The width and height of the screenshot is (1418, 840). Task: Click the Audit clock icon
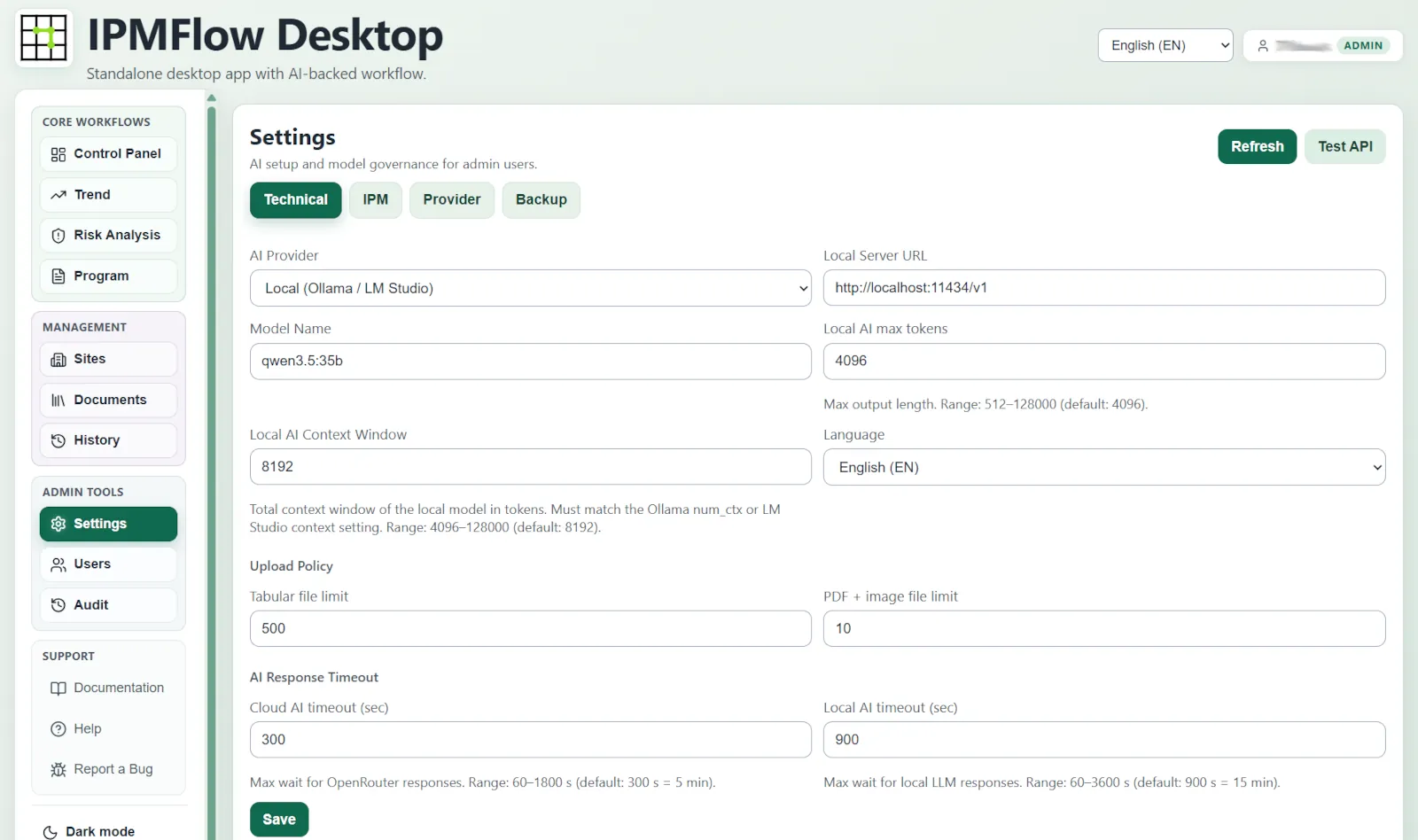58,606
